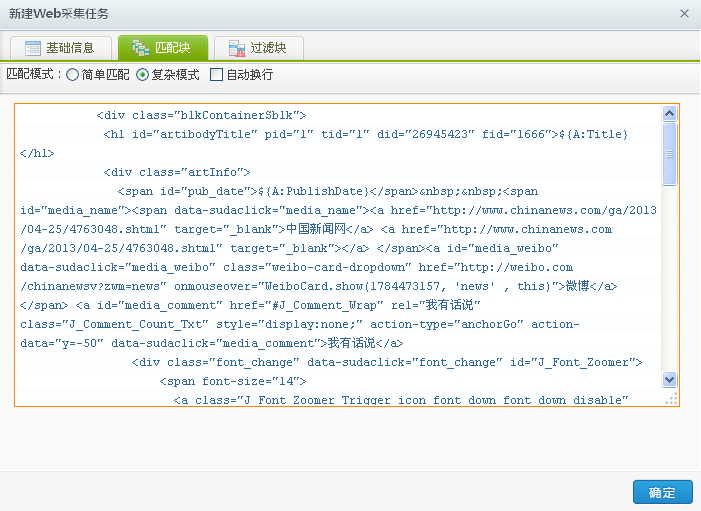
Task: Click the chart icon on 过滤块 tab
Action: point(235,48)
